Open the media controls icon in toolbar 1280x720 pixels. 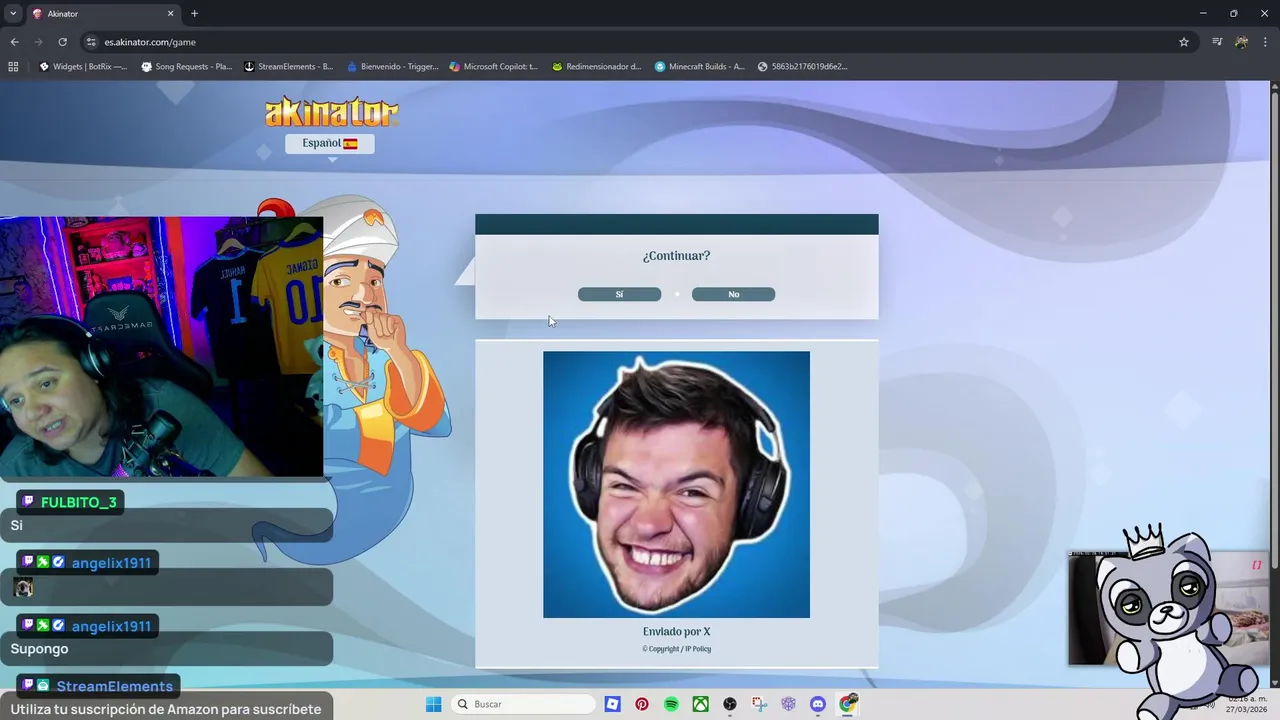(1217, 42)
